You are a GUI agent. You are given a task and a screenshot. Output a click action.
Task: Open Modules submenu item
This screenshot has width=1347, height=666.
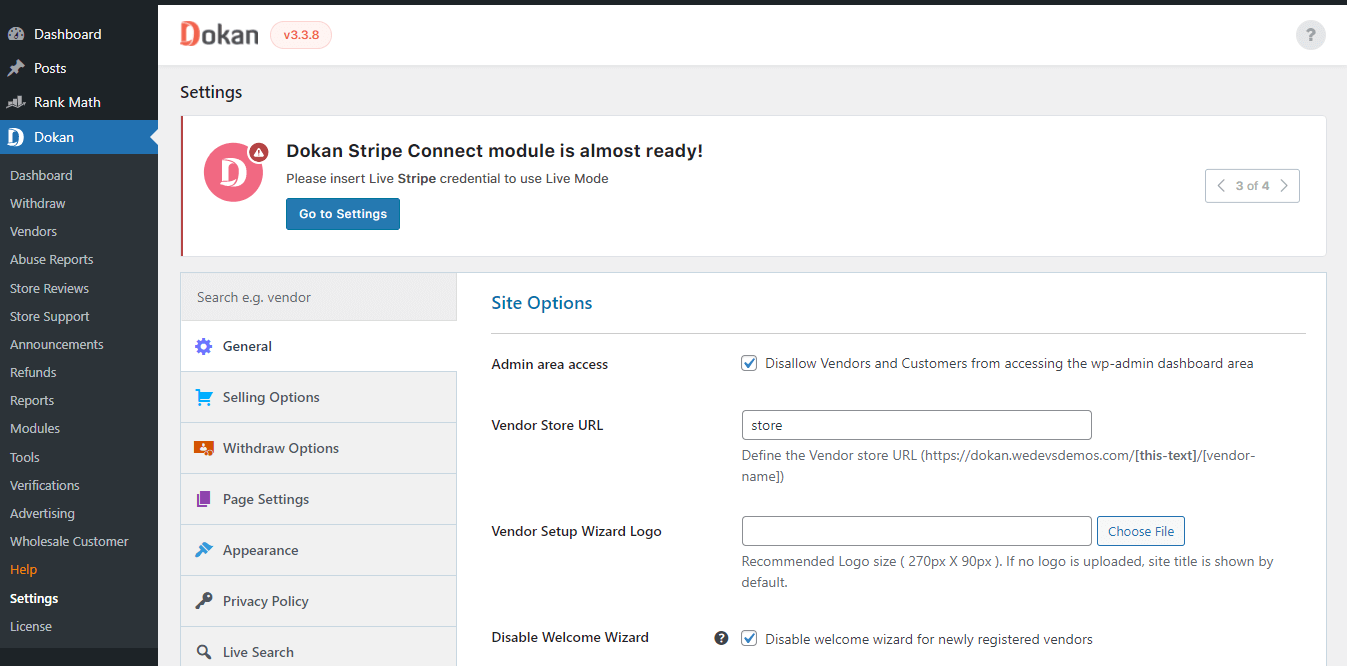[35, 428]
